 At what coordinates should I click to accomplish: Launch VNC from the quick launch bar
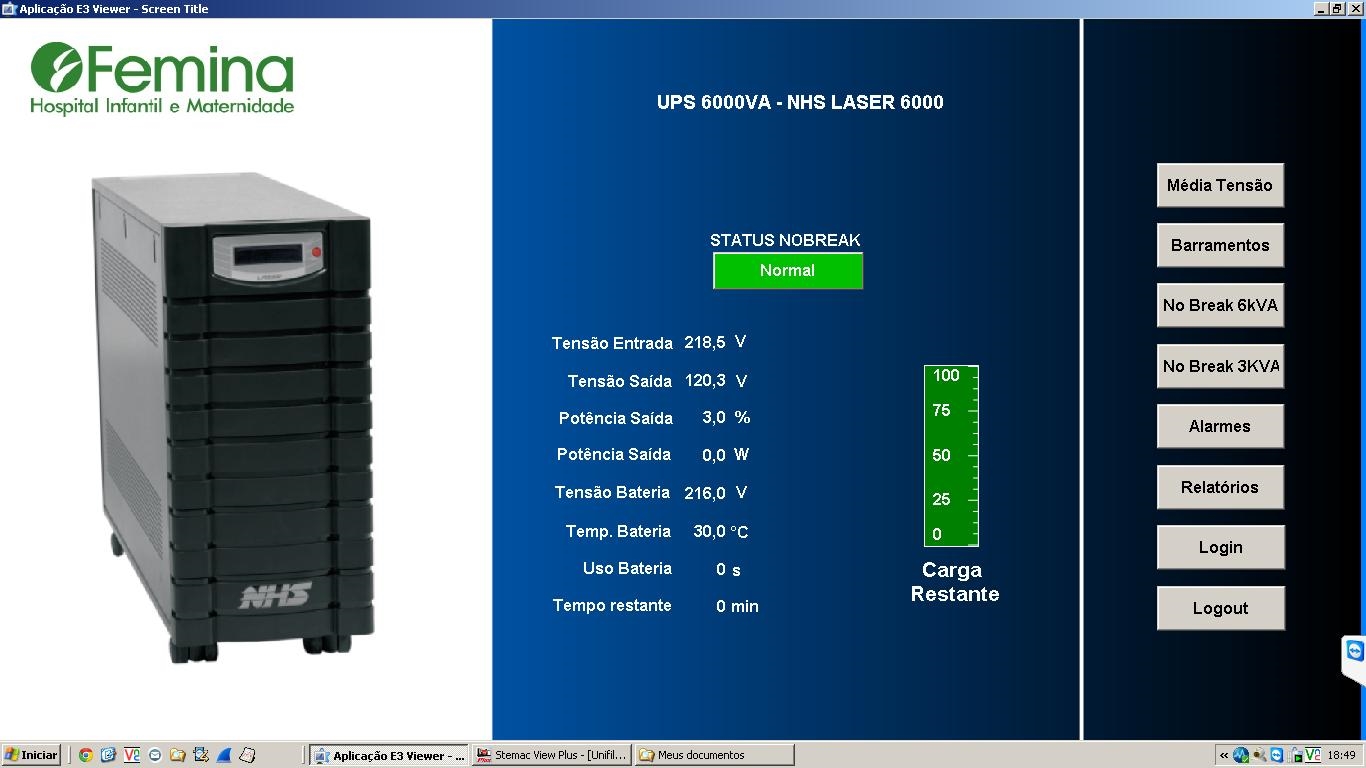click(x=131, y=755)
